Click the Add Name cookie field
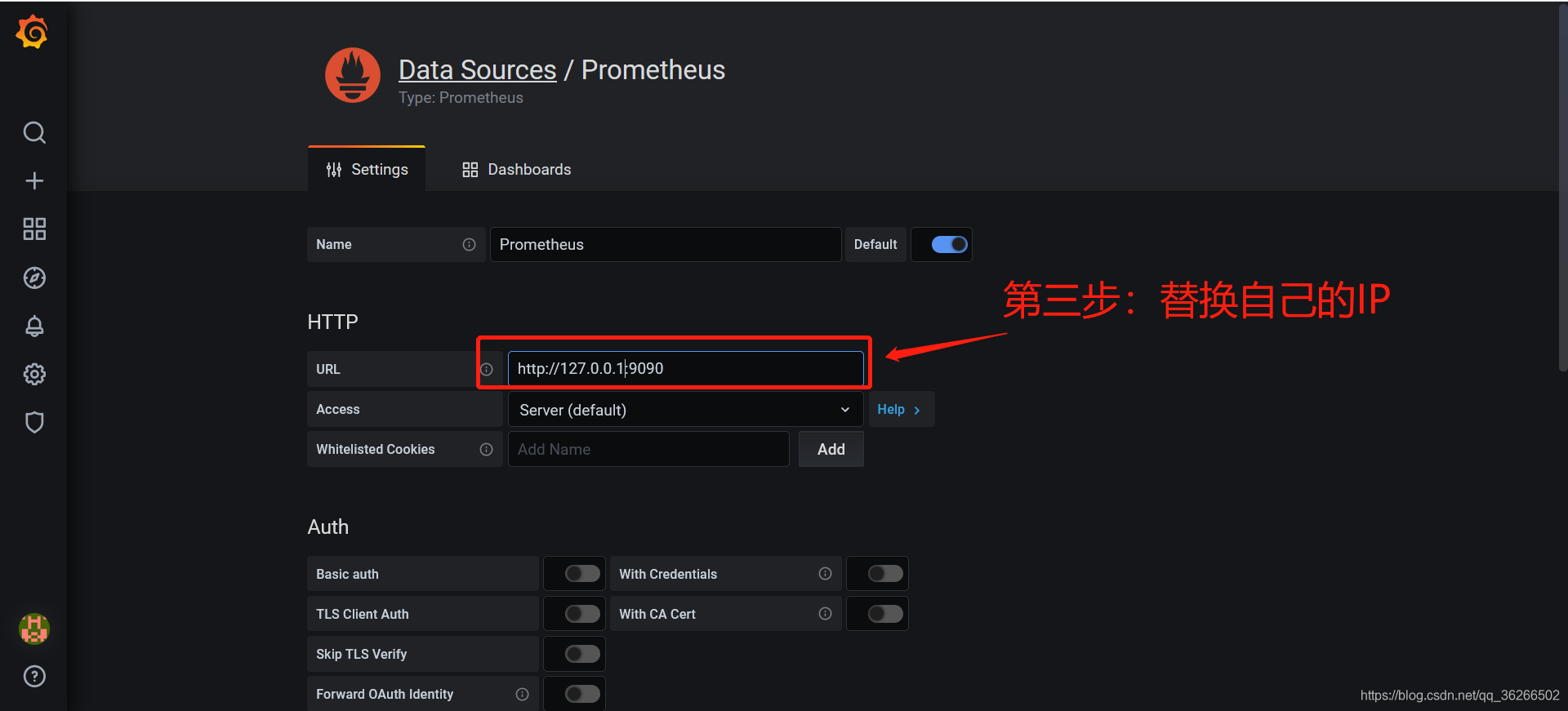Viewport: 1568px width, 711px height. [648, 449]
